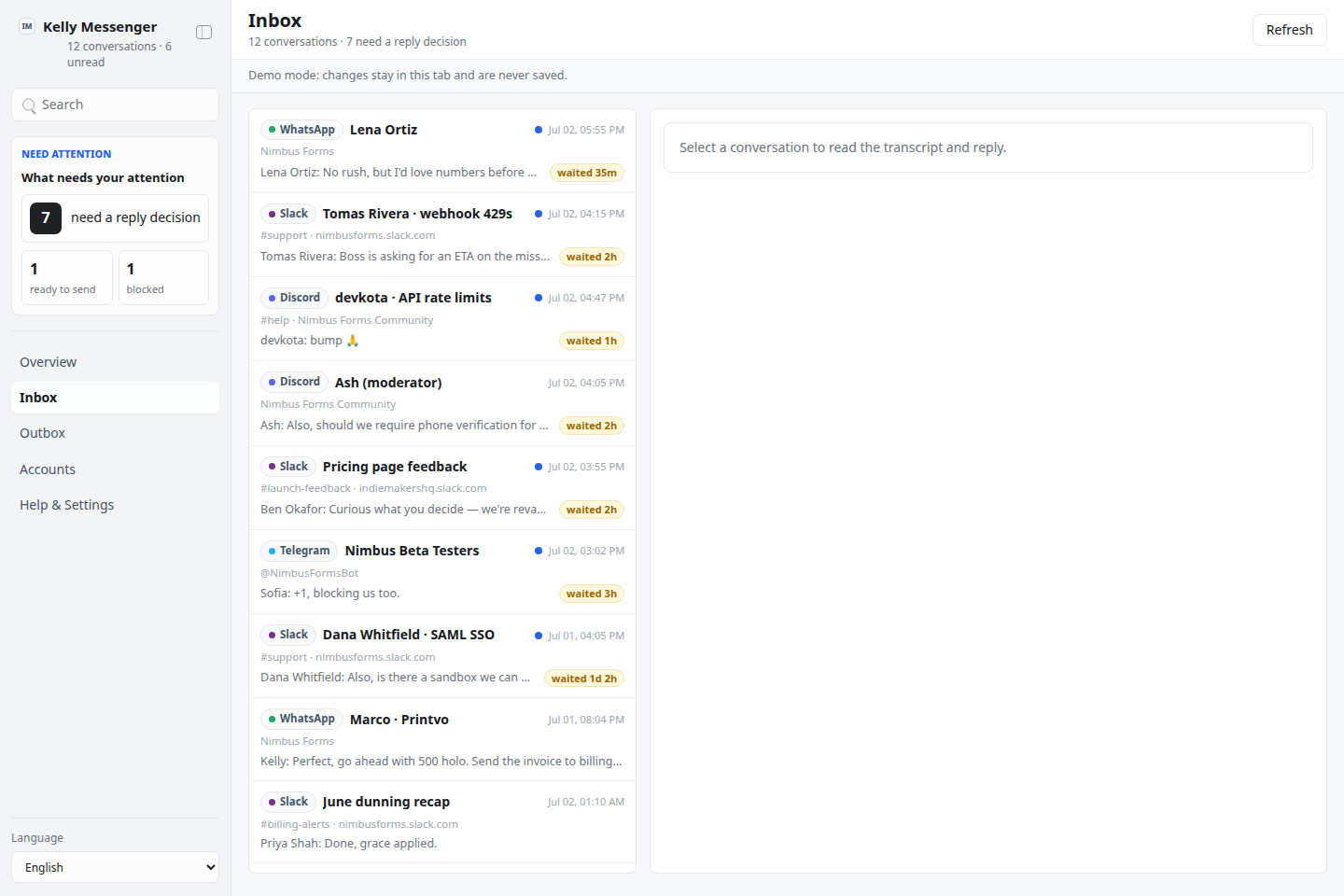Click waited 2h badge on Tomas Rivera row
Screen dimensions: 1344x896
click(592, 257)
